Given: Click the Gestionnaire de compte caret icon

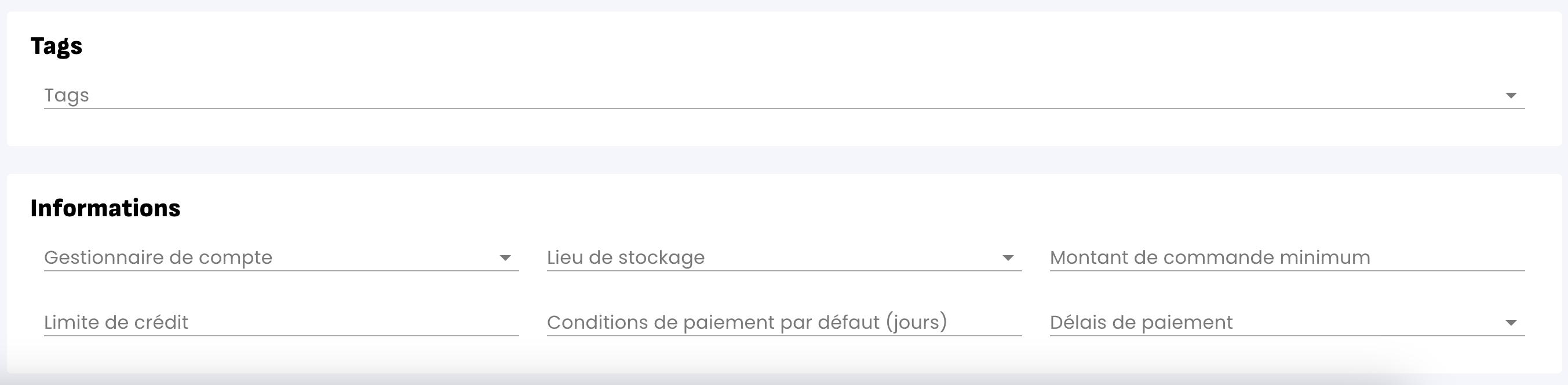Looking at the screenshot, I should click(505, 258).
